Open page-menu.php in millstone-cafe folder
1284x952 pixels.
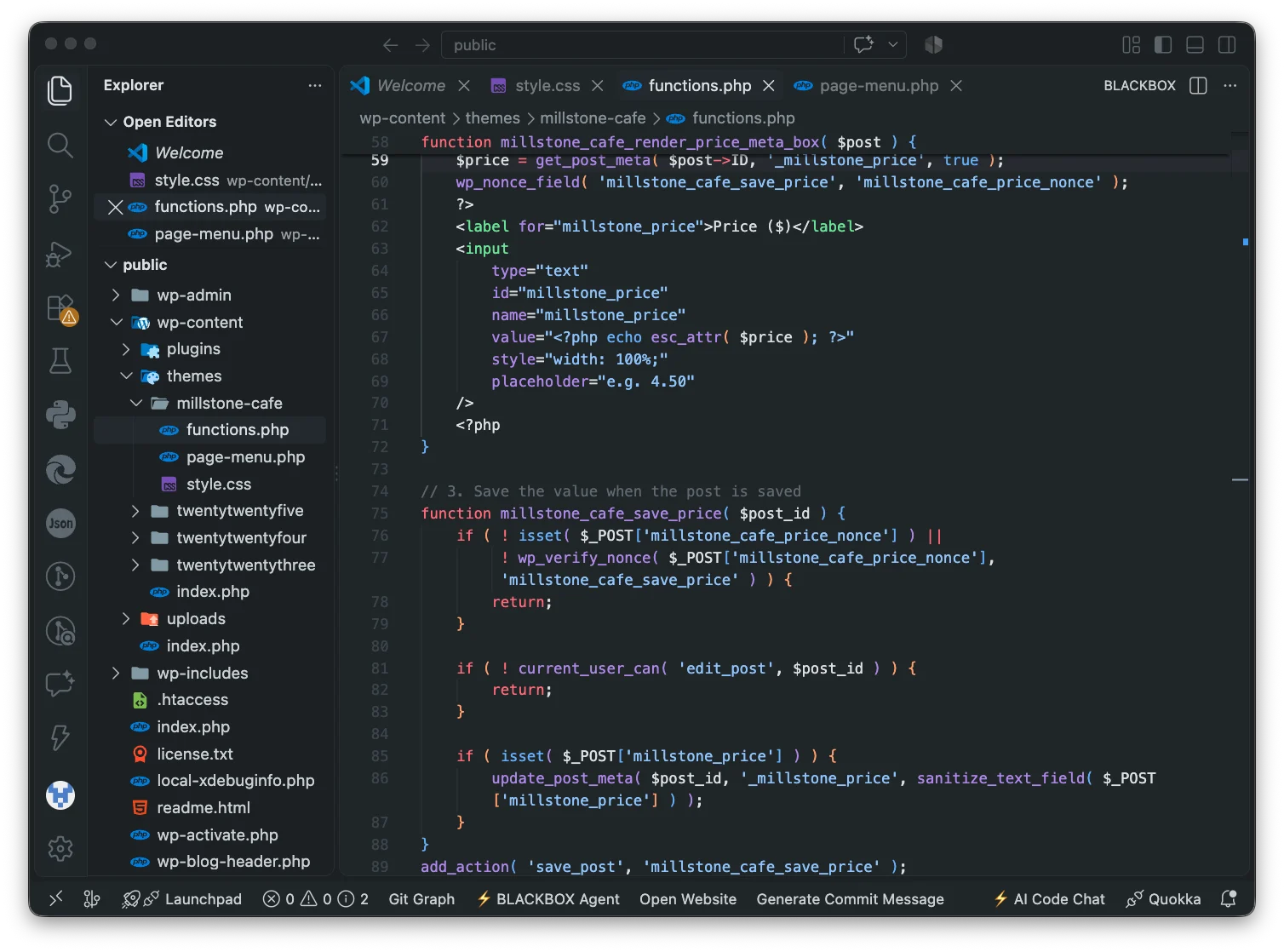pyautogui.click(x=245, y=456)
